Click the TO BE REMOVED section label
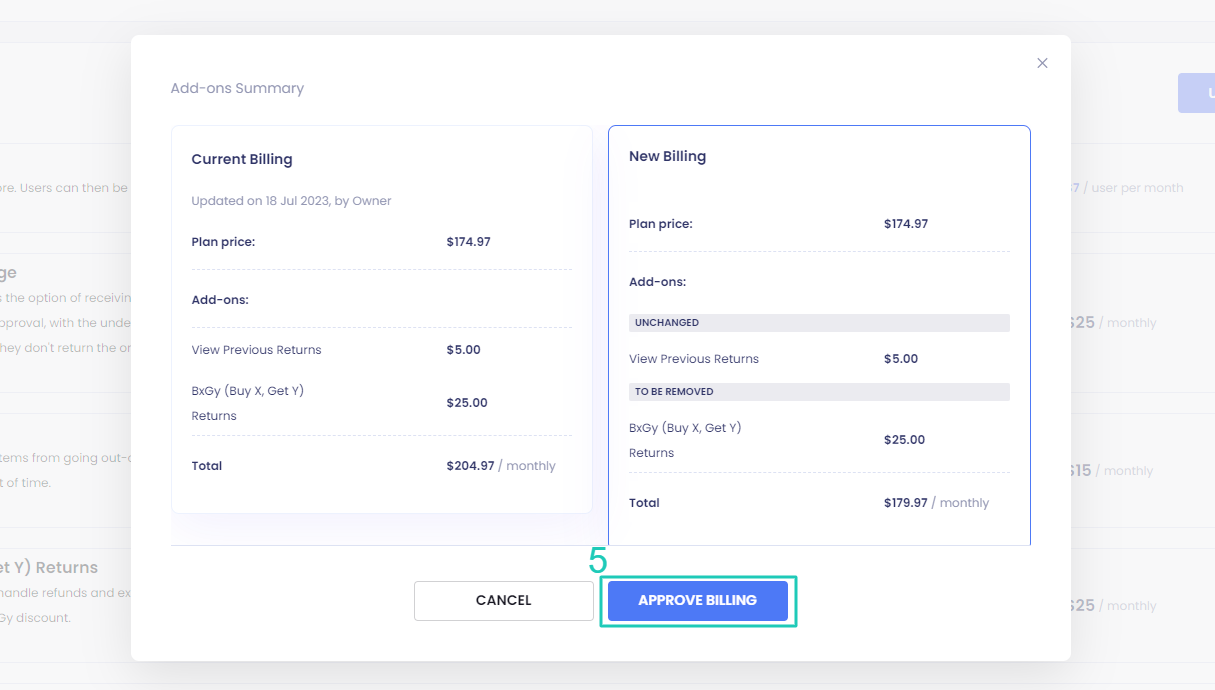This screenshot has width=1215, height=690. (x=674, y=392)
